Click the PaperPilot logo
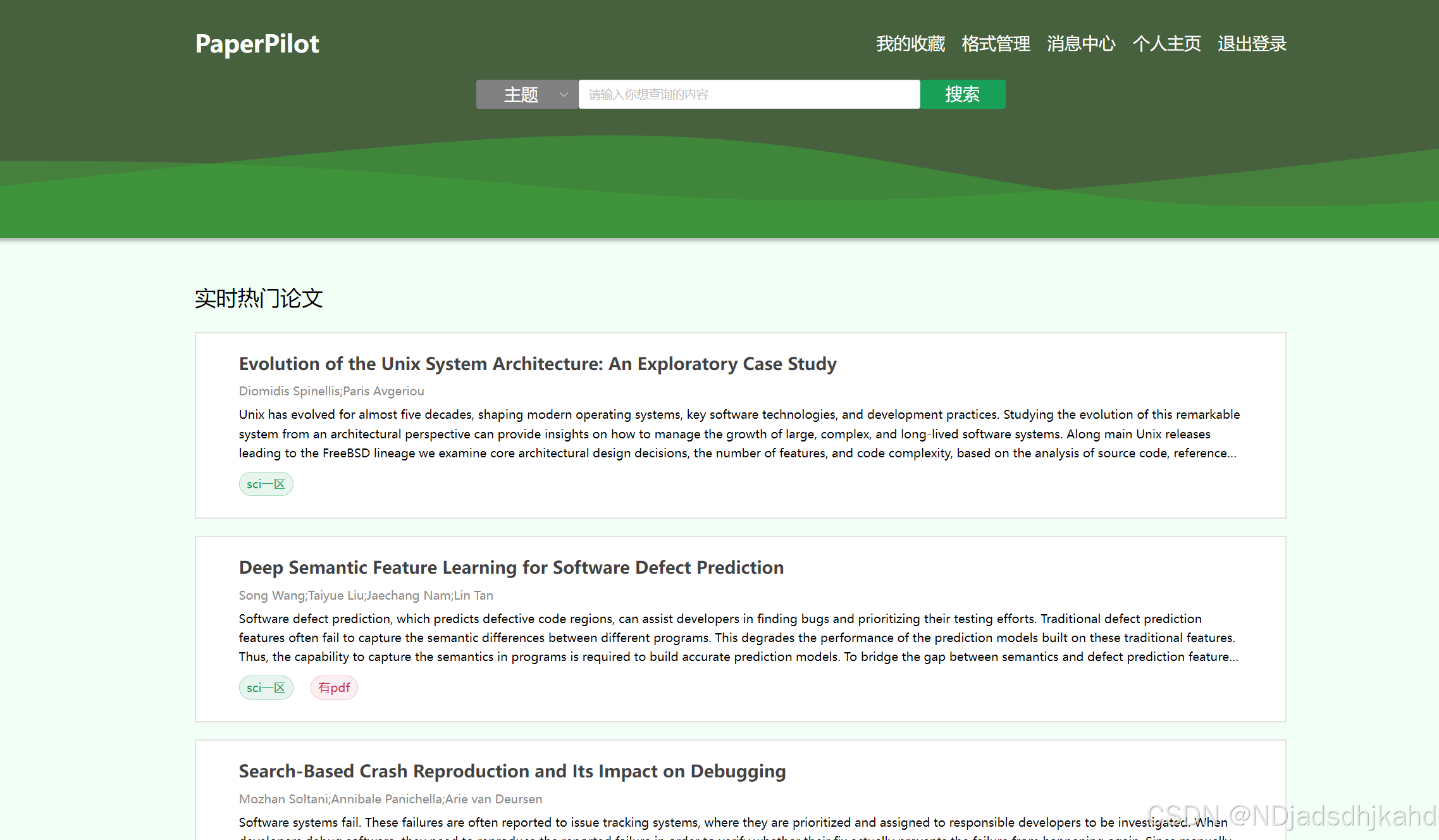Image resolution: width=1439 pixels, height=840 pixels. click(257, 44)
